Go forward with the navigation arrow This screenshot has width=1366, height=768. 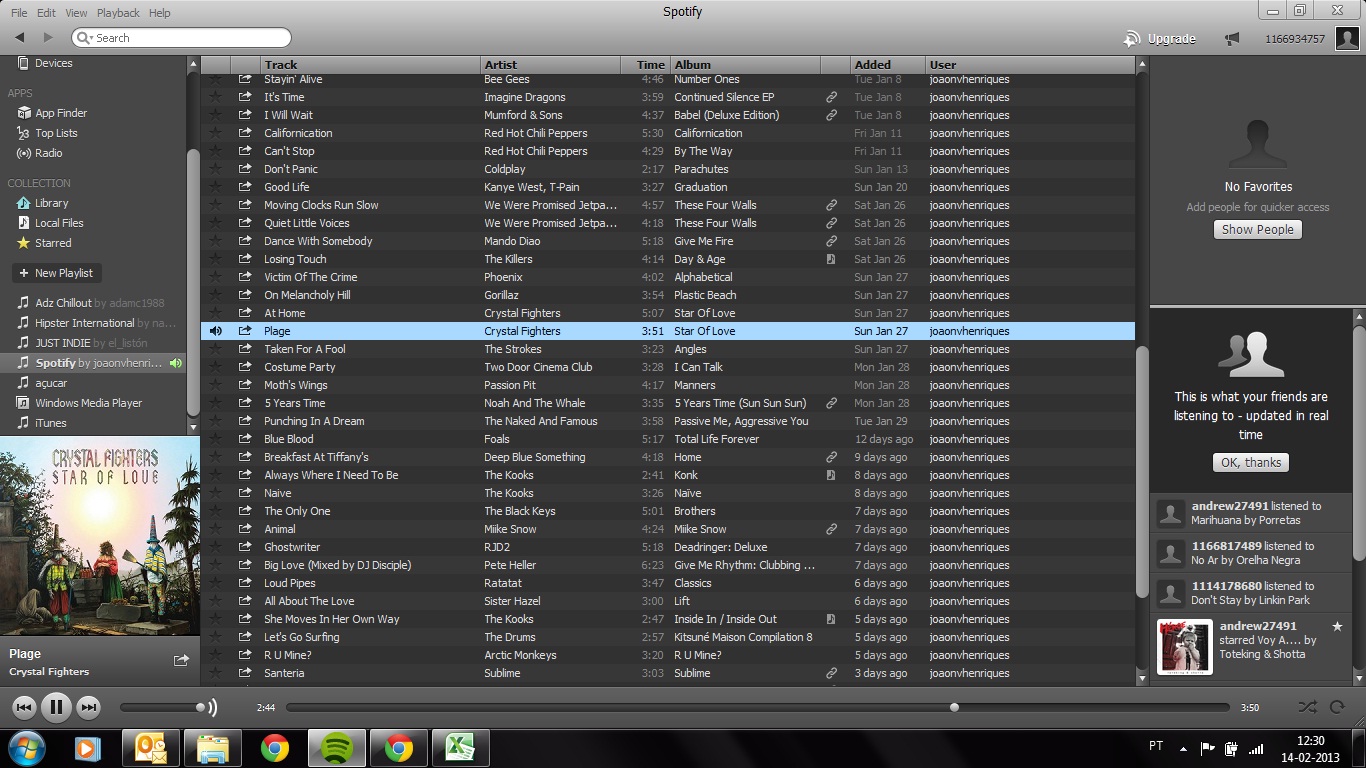pos(47,38)
